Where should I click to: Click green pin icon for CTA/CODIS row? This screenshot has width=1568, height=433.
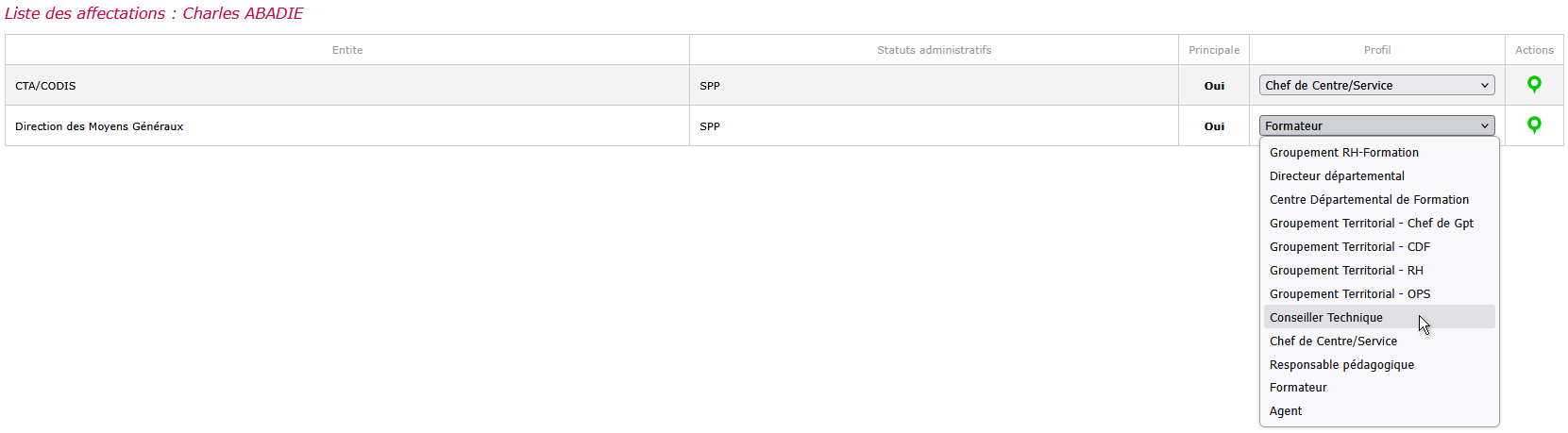(1534, 85)
